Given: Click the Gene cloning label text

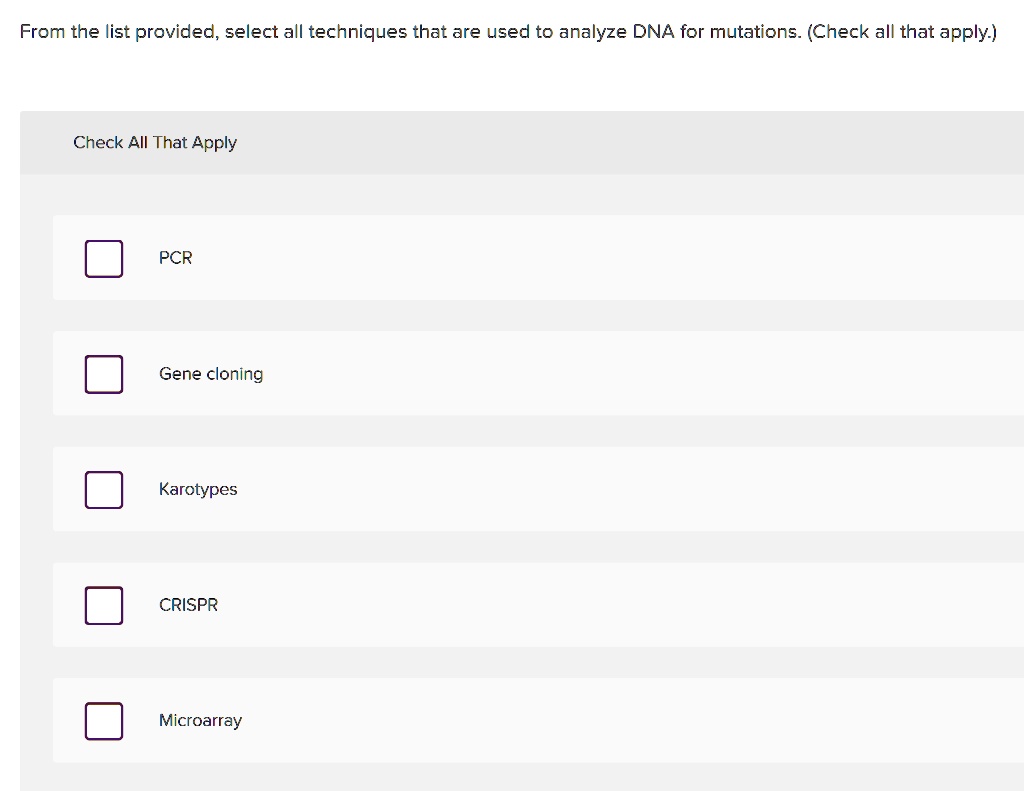Looking at the screenshot, I should [211, 374].
